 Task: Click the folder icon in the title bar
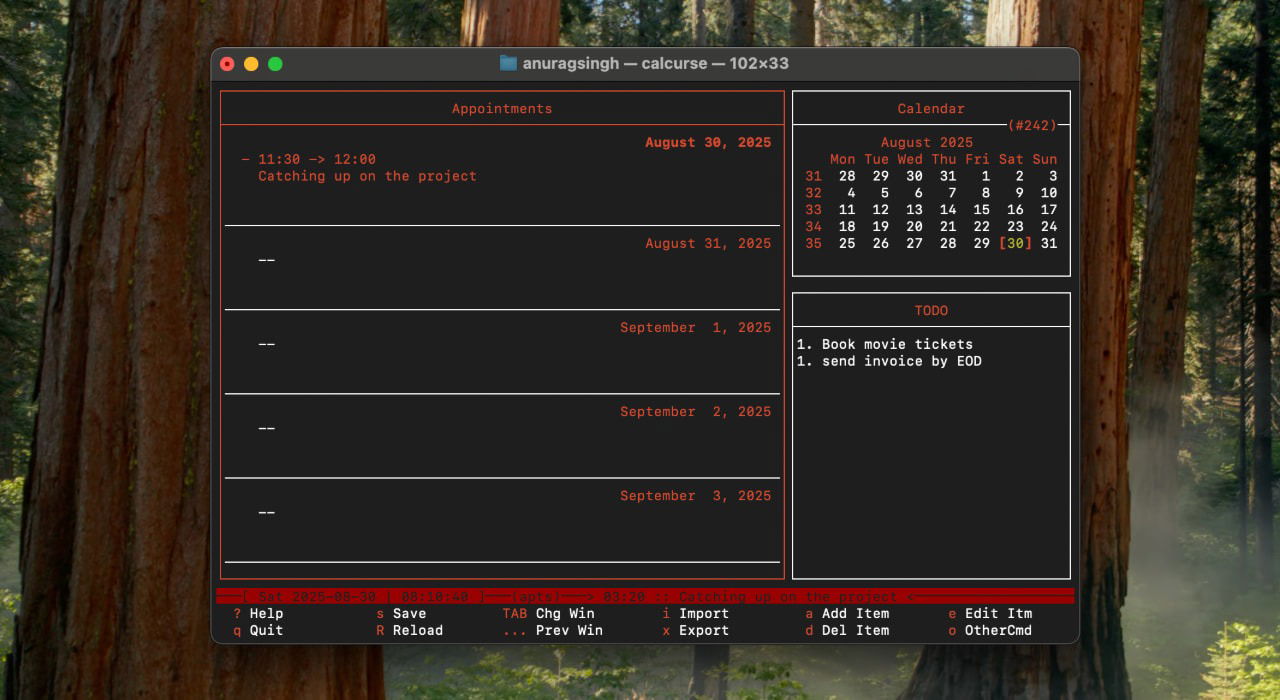pos(508,63)
